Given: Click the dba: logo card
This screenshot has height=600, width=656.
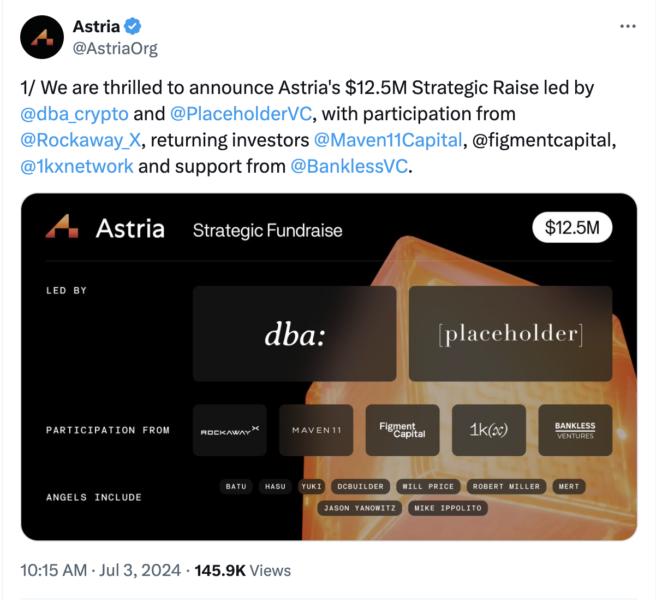Looking at the screenshot, I should coord(295,333).
